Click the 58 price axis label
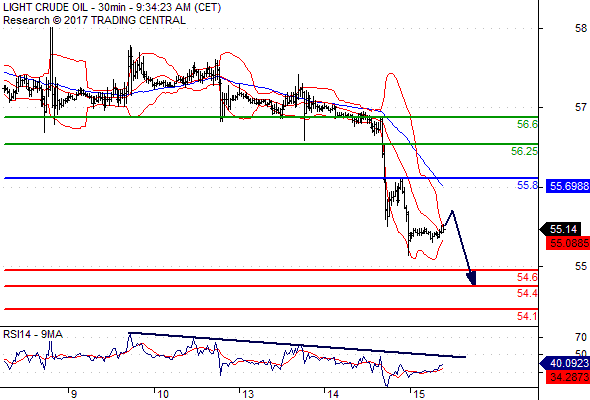590x400 pixels. point(581,28)
